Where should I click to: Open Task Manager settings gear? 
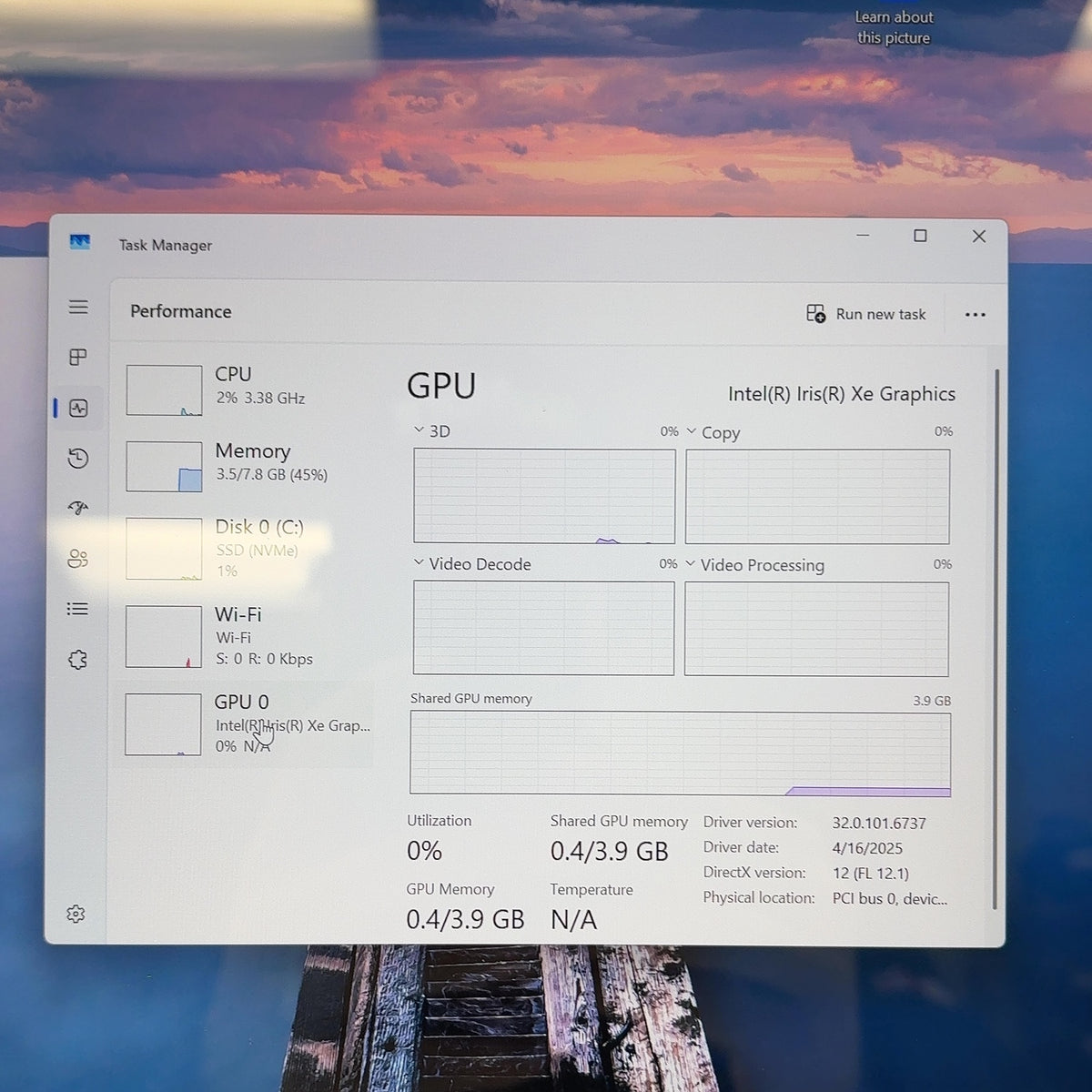[x=76, y=914]
